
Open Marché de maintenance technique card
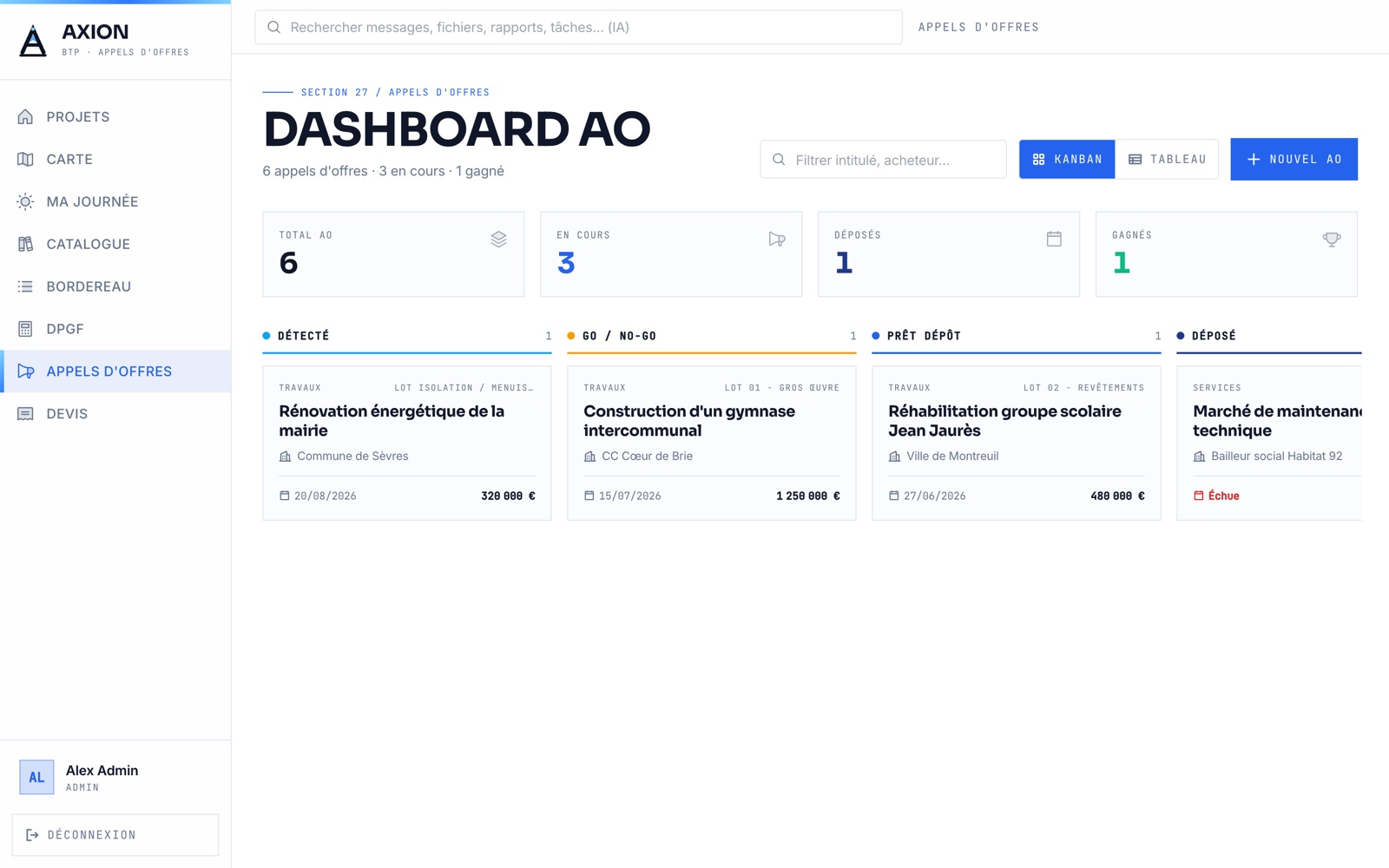point(1269,444)
